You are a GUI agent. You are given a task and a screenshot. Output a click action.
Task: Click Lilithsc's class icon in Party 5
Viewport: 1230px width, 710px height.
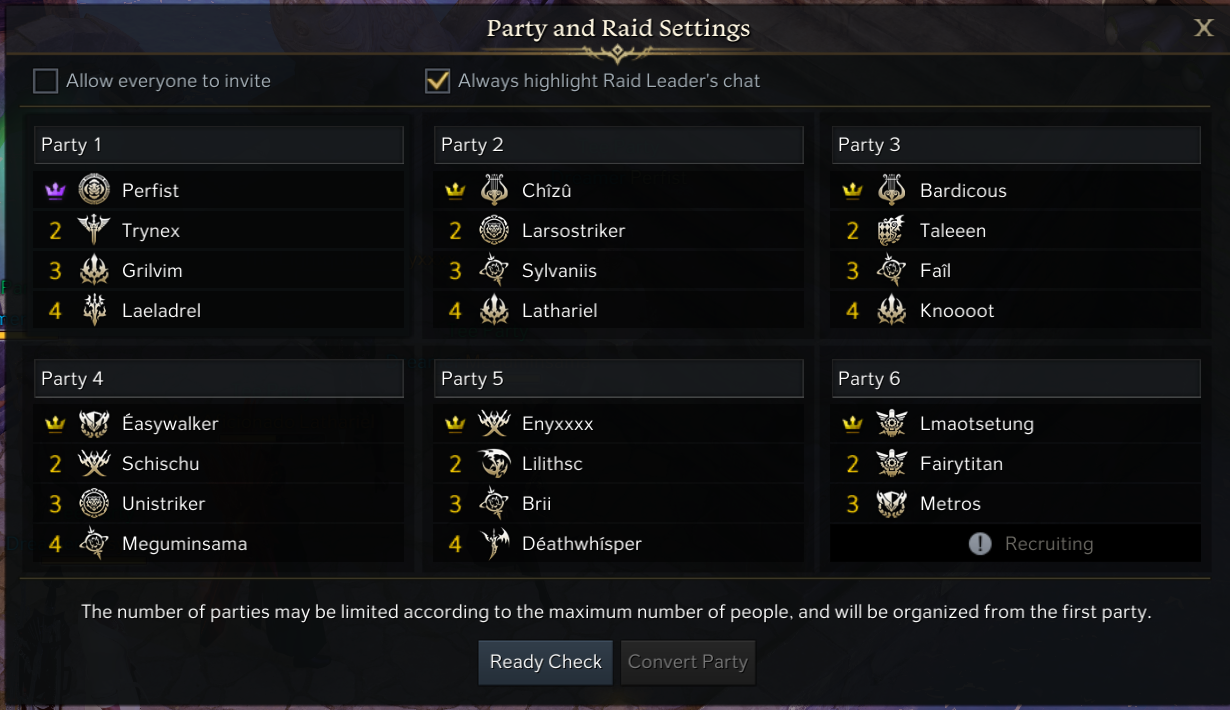494,464
